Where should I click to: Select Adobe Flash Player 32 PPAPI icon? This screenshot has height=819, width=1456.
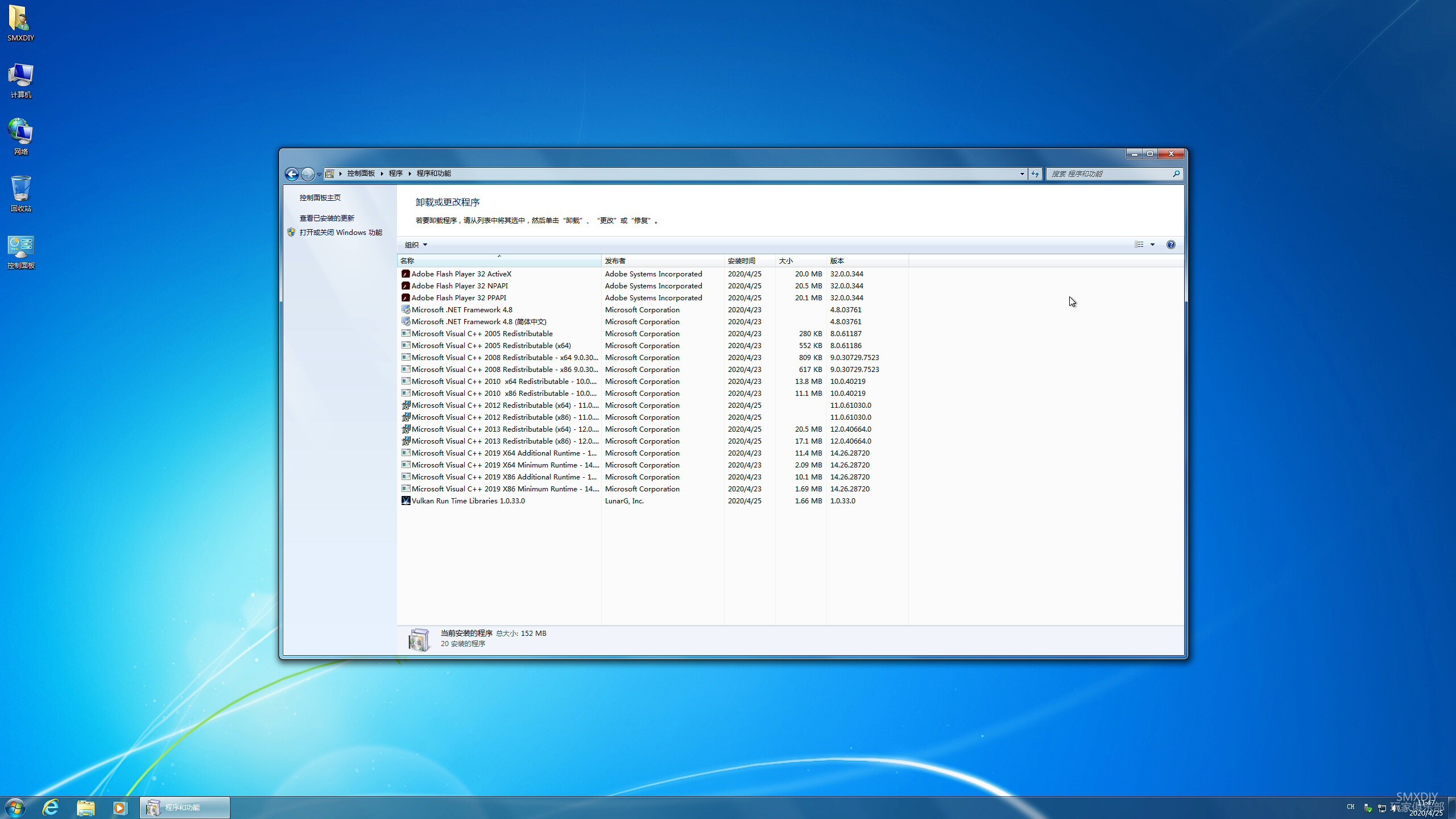(x=406, y=298)
